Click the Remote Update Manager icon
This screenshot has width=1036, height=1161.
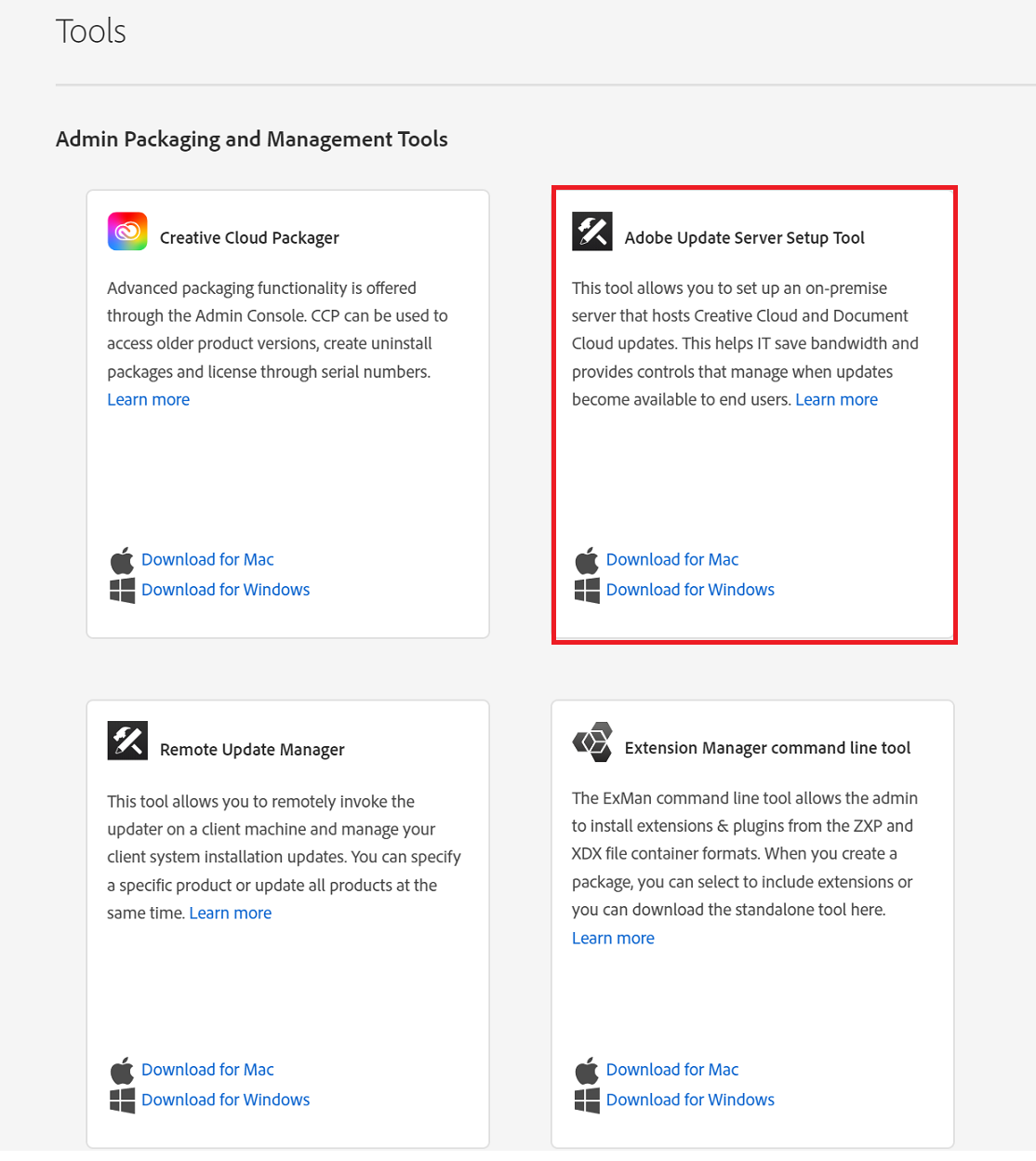click(x=127, y=741)
